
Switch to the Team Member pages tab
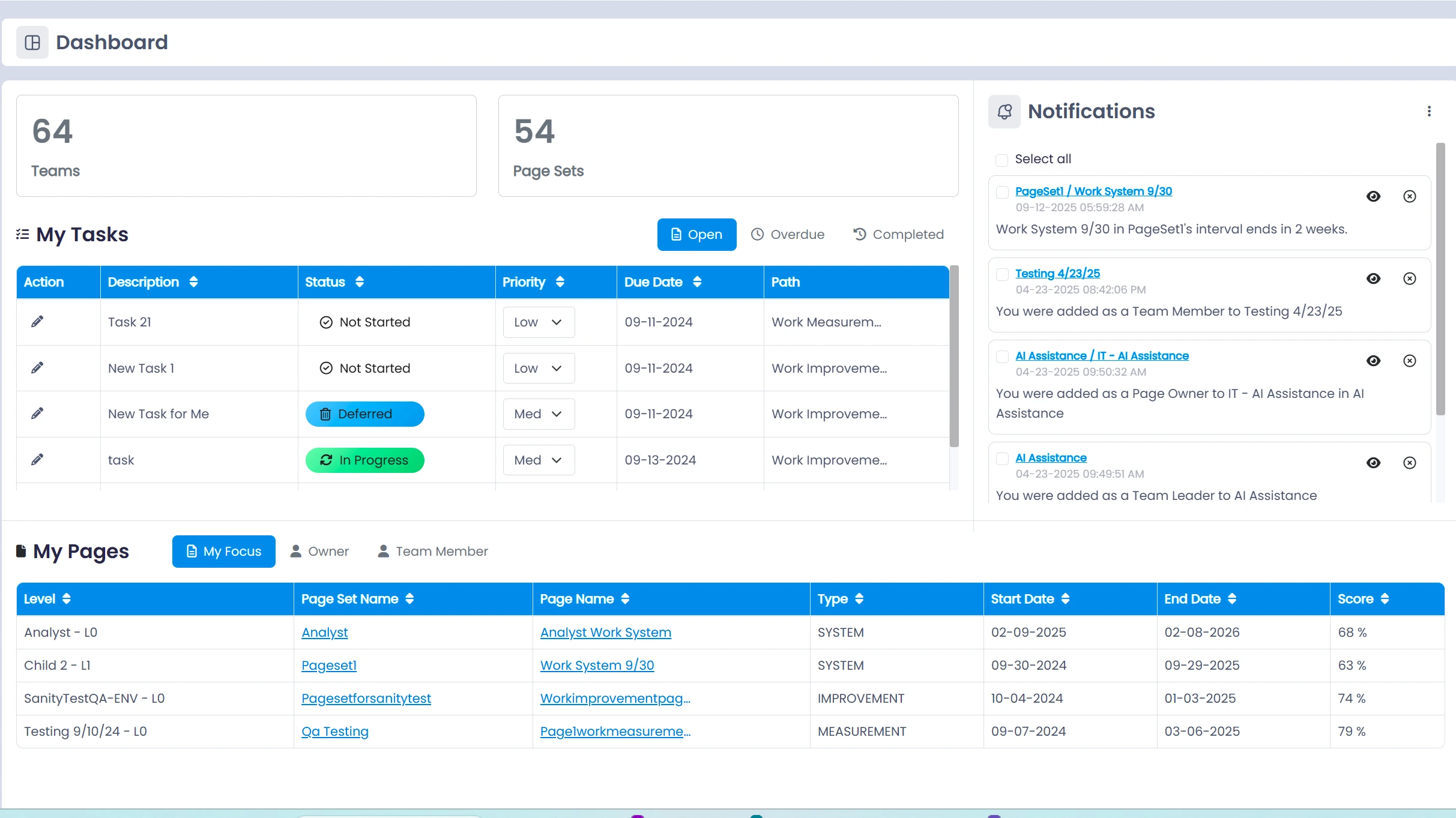coord(432,552)
